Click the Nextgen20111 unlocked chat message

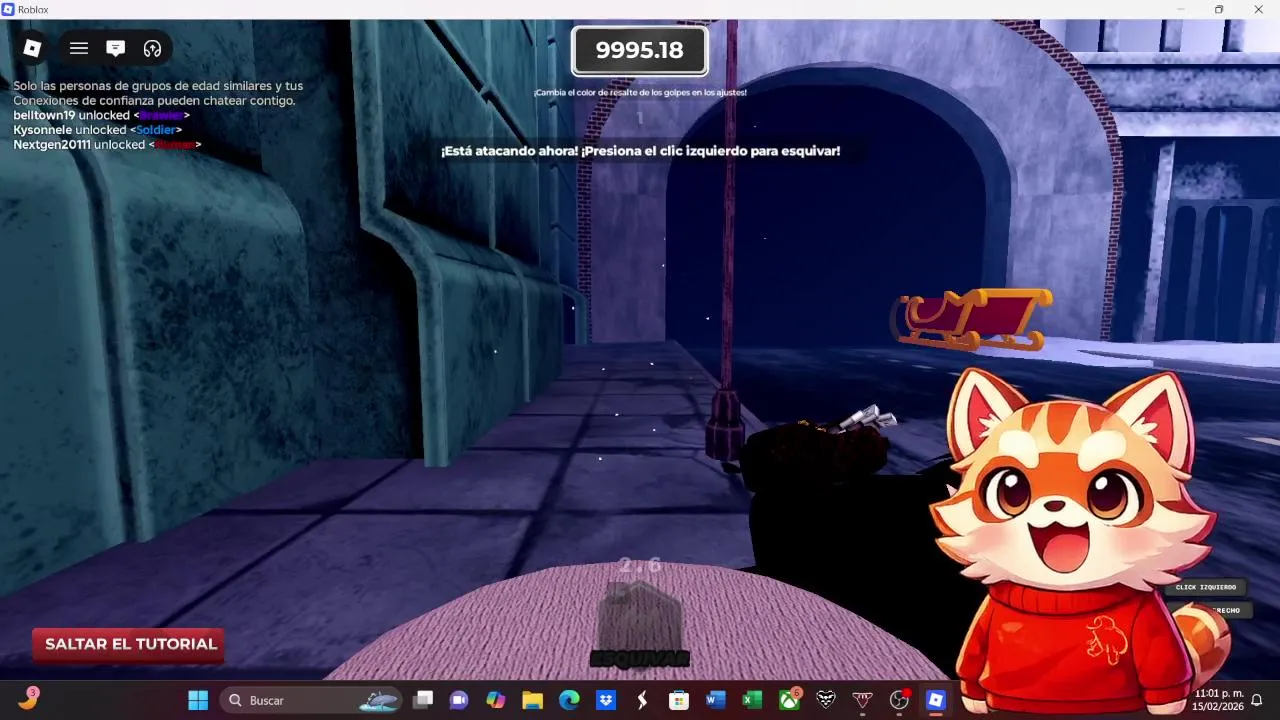tap(107, 144)
